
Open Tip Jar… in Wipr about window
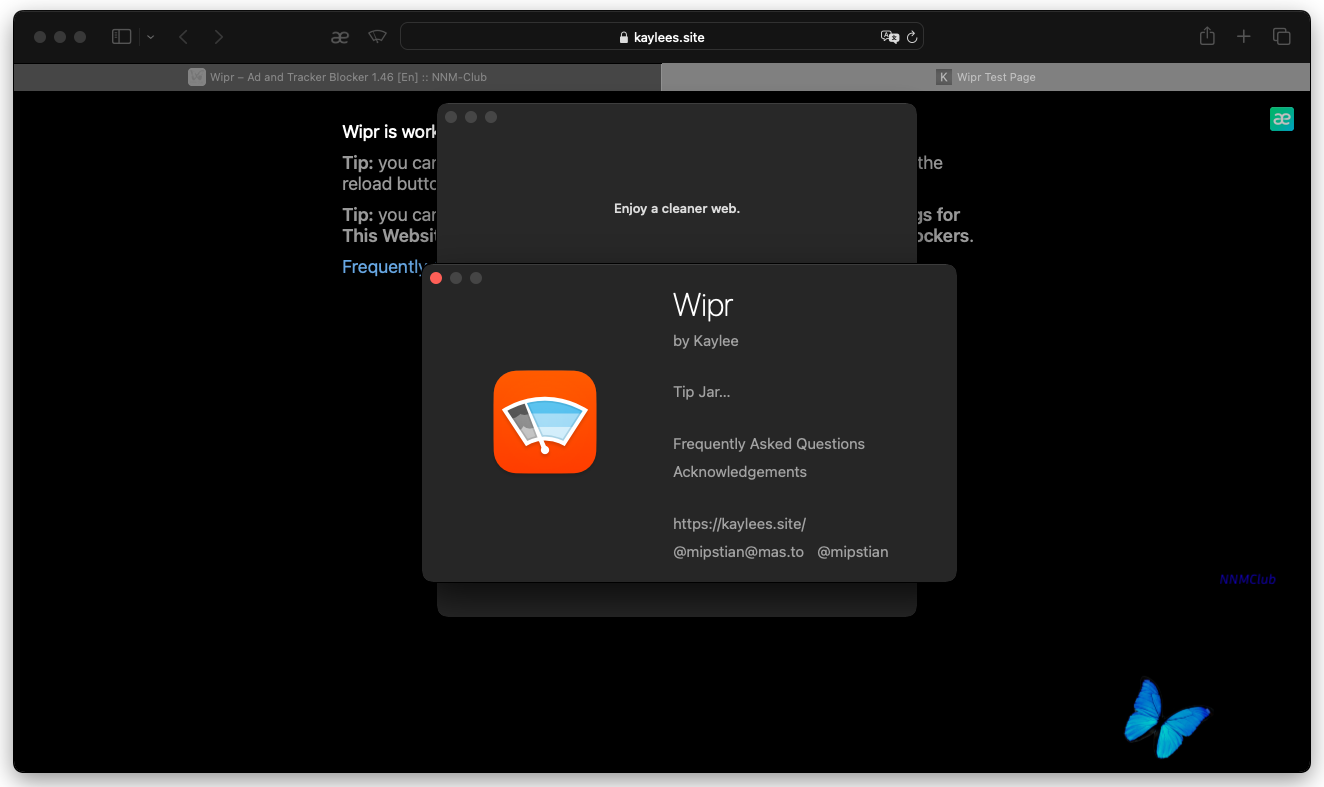(x=702, y=392)
